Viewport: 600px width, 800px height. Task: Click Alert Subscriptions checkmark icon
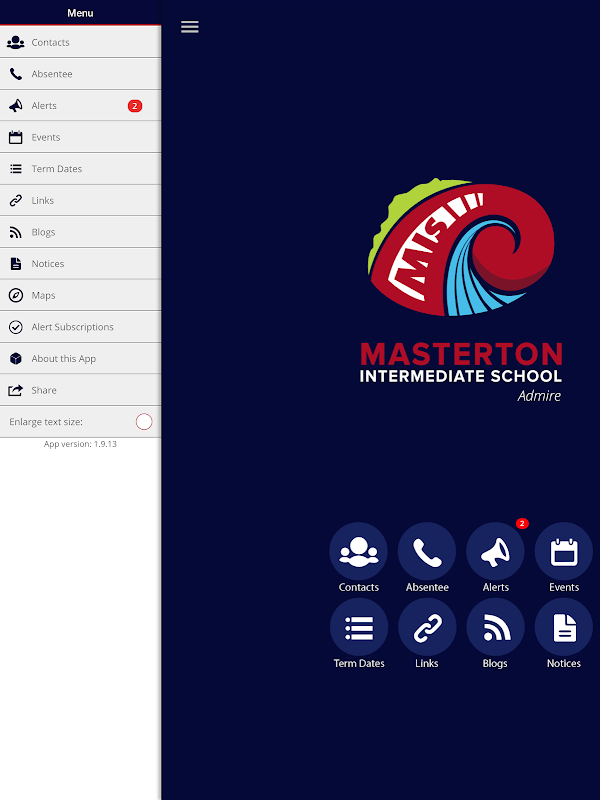16,327
